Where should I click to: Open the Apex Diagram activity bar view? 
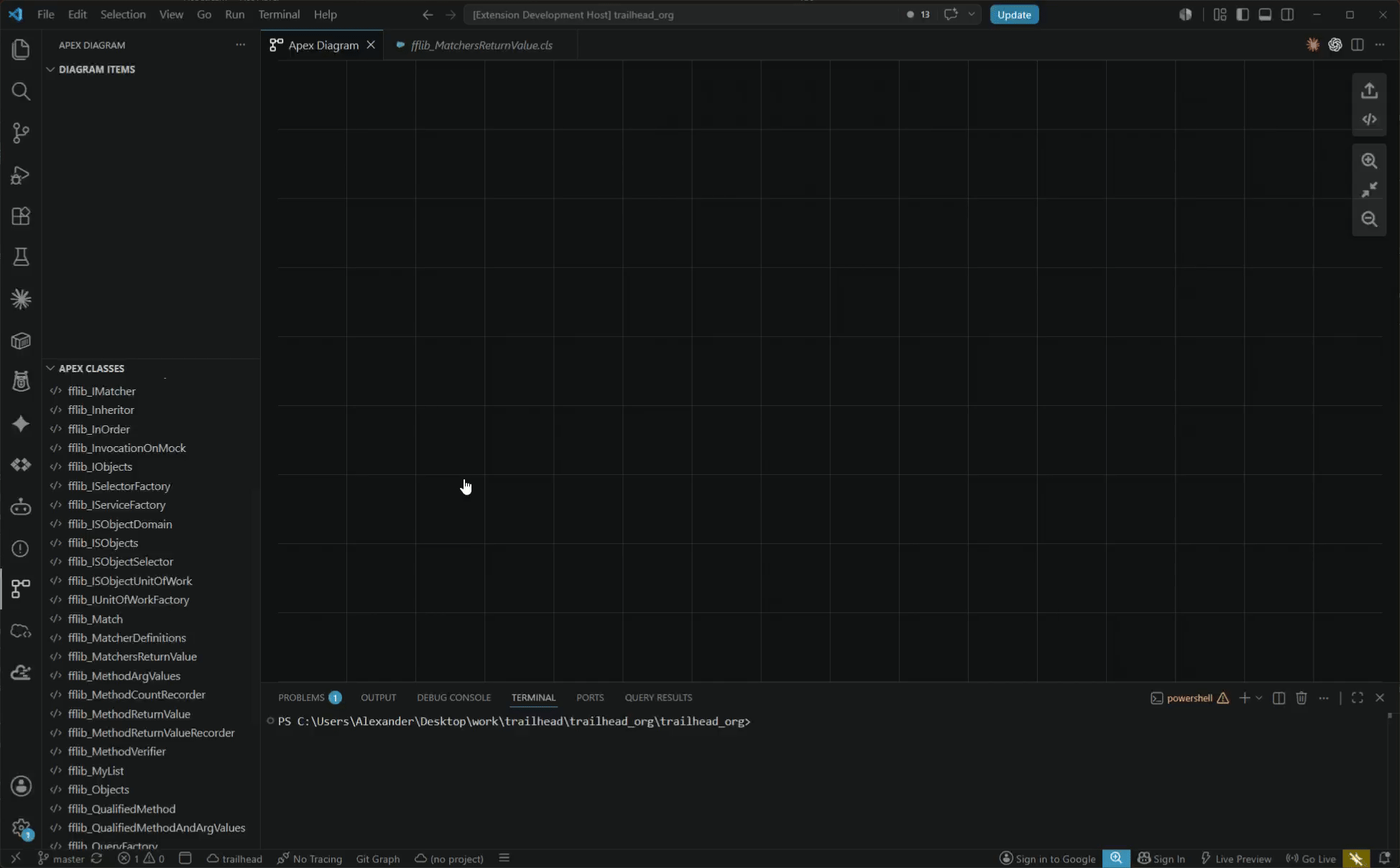[21, 589]
